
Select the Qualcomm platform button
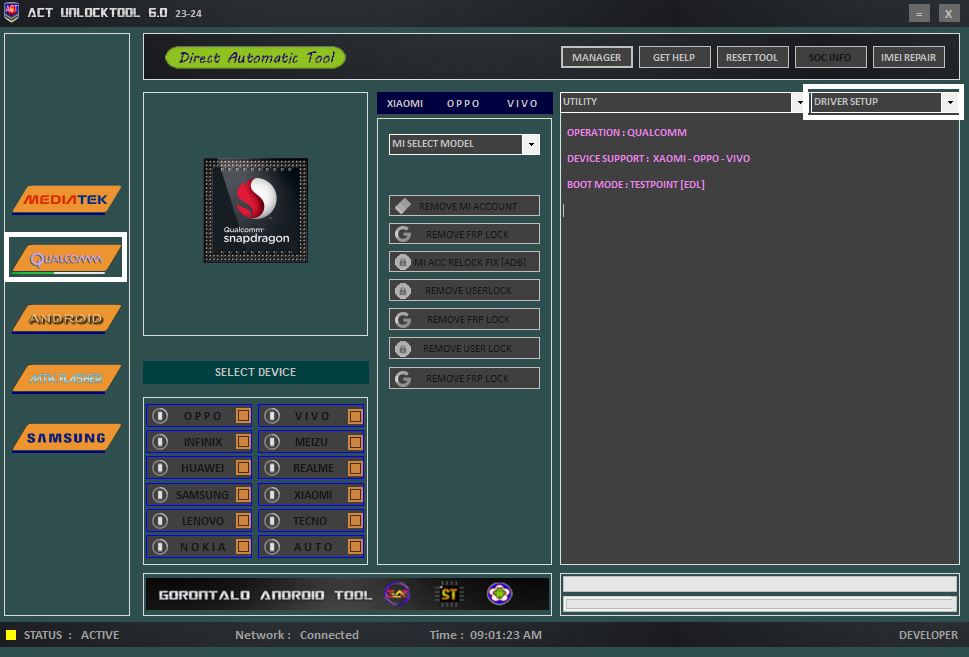coord(66,258)
